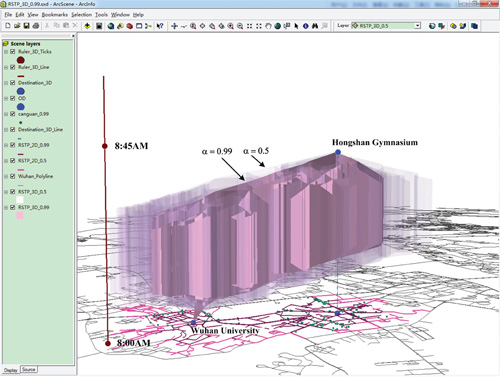Select the RSTP_3D_0.5 layer name
The height and width of the screenshot is (377, 500).
coord(32,192)
